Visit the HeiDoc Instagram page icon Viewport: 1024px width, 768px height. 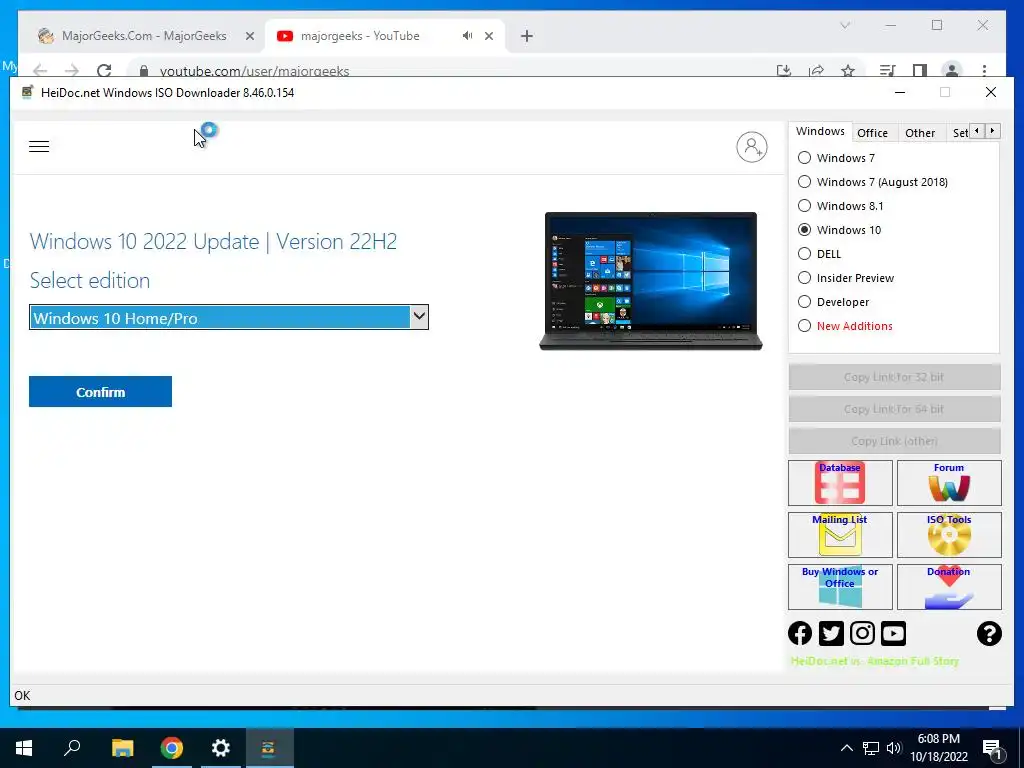pyautogui.click(x=862, y=633)
